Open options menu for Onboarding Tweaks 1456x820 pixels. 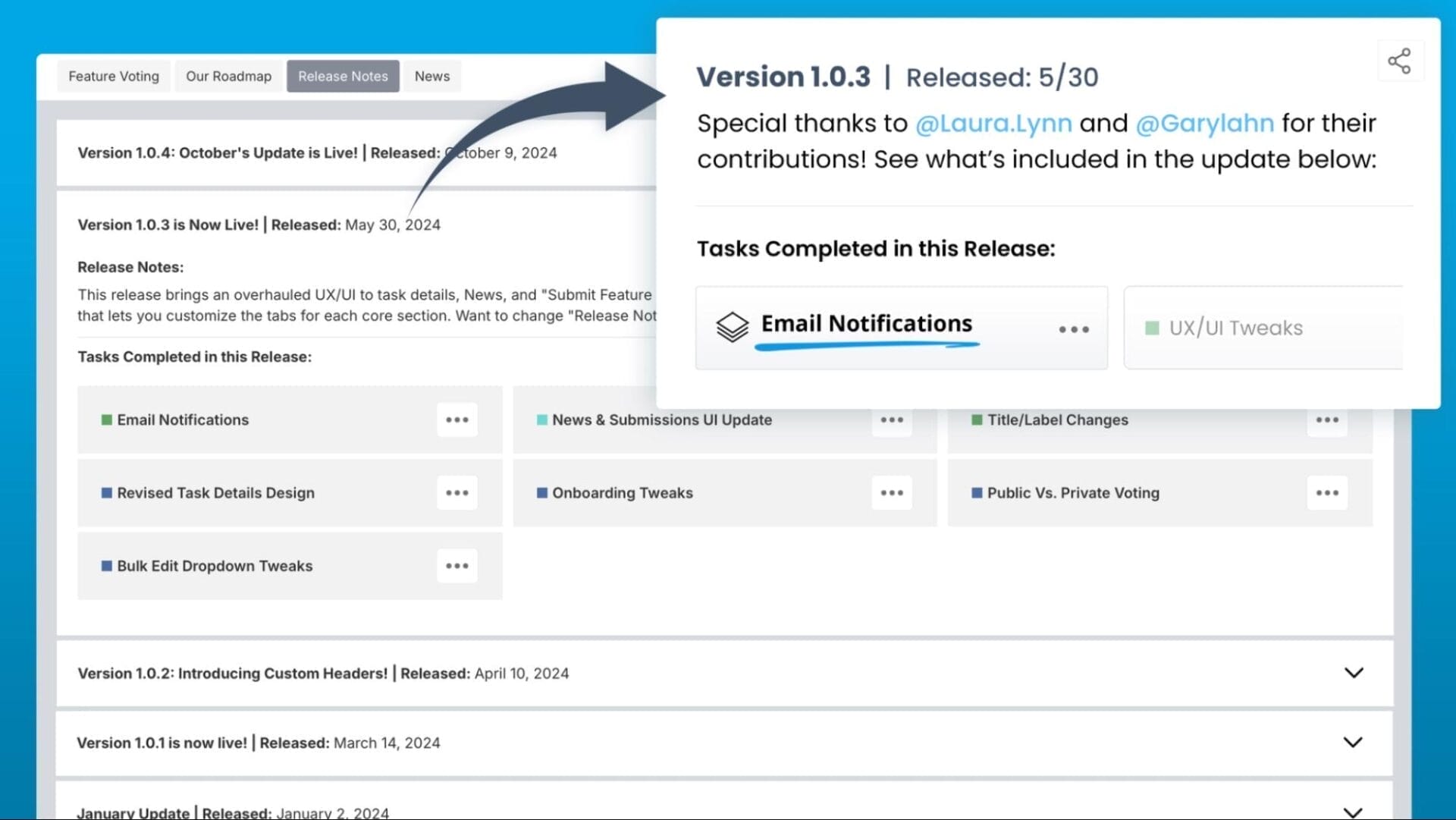click(x=892, y=493)
